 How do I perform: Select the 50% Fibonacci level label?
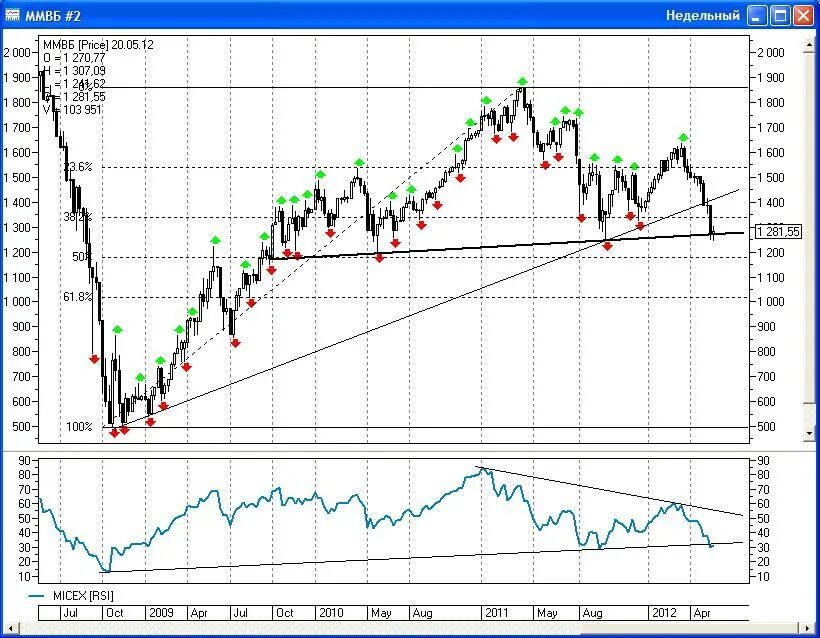[x=82, y=257]
